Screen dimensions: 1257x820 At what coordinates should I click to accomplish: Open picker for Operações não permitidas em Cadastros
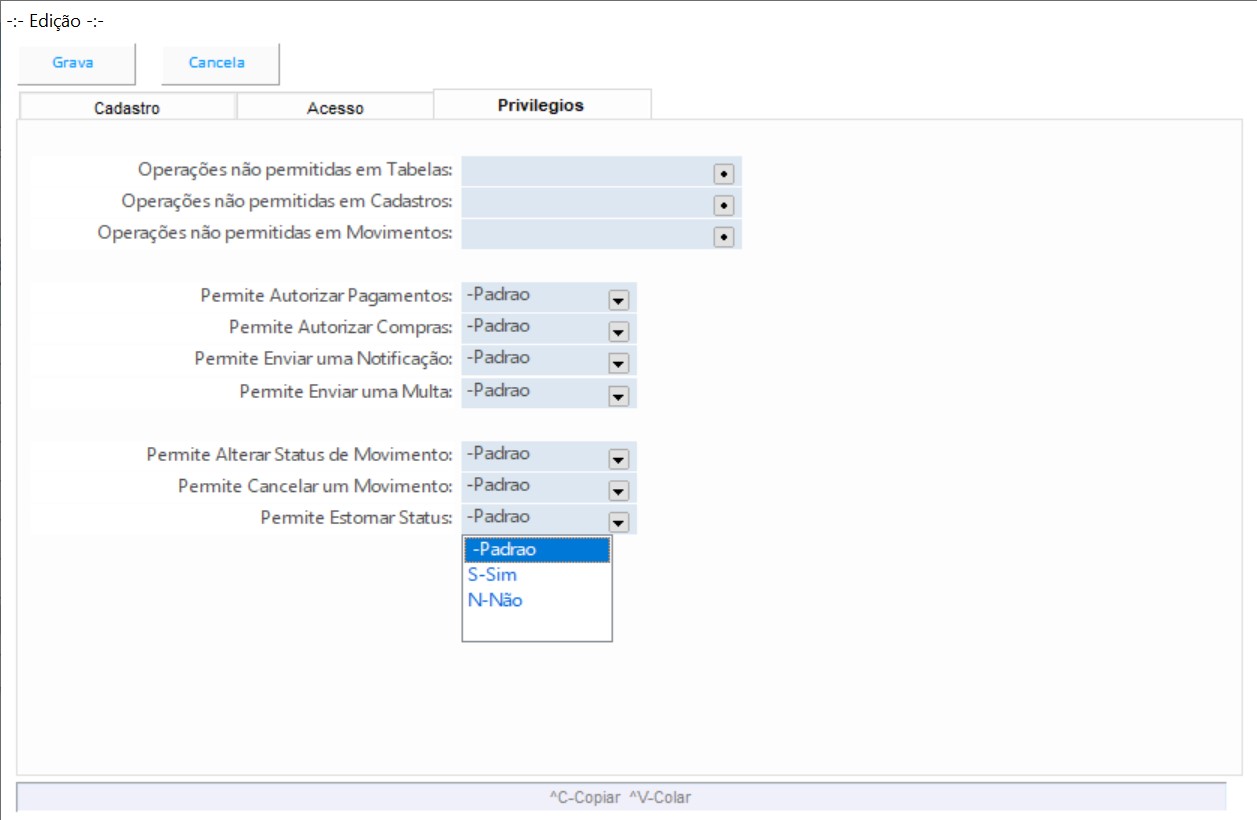(723, 205)
